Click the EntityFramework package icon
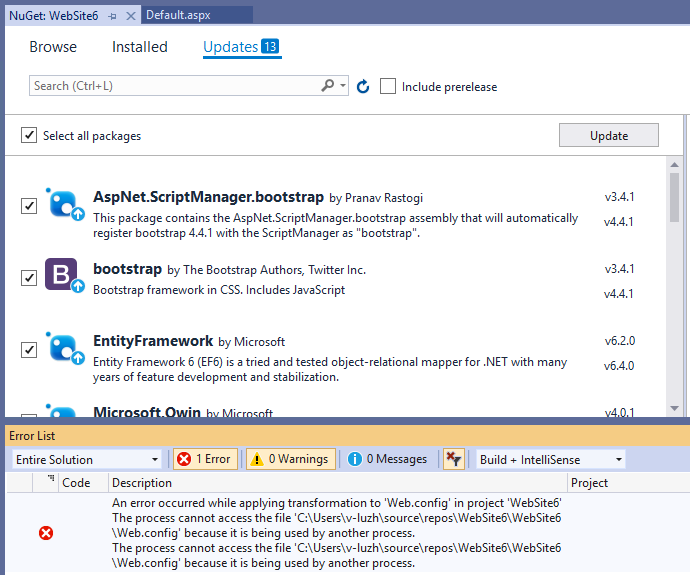This screenshot has height=575, width=690. coord(64,348)
